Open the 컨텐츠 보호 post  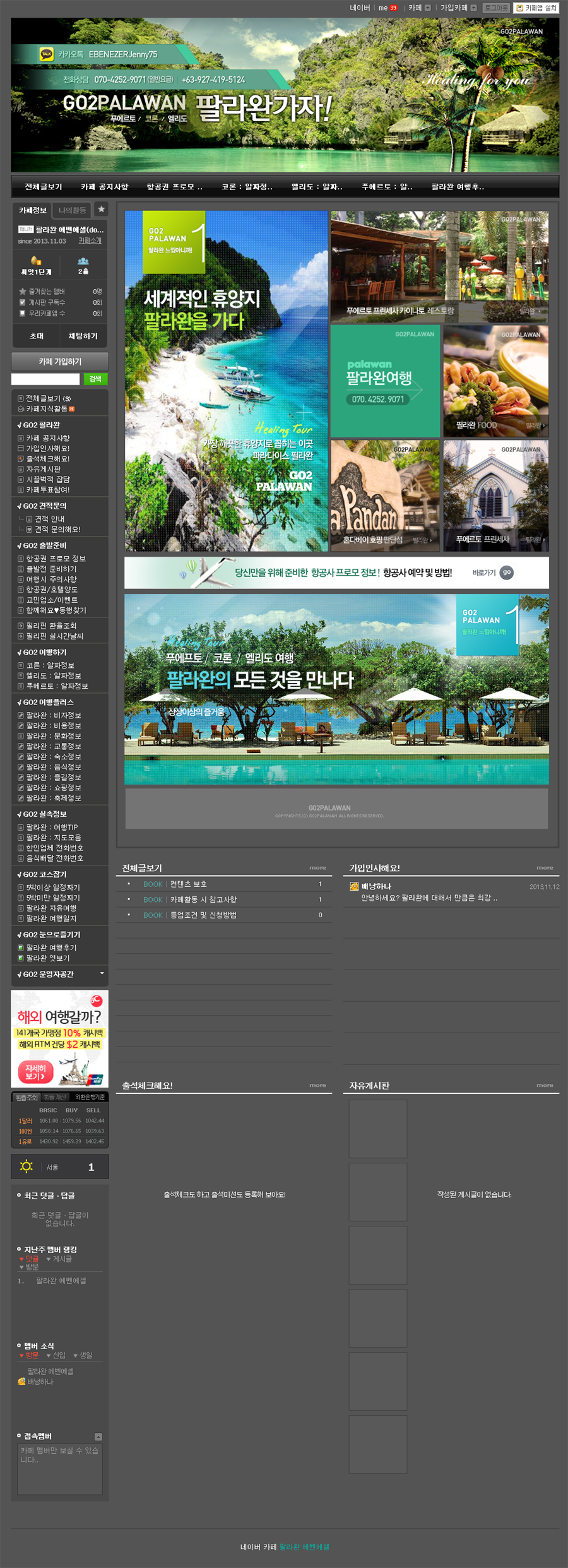click(x=188, y=884)
